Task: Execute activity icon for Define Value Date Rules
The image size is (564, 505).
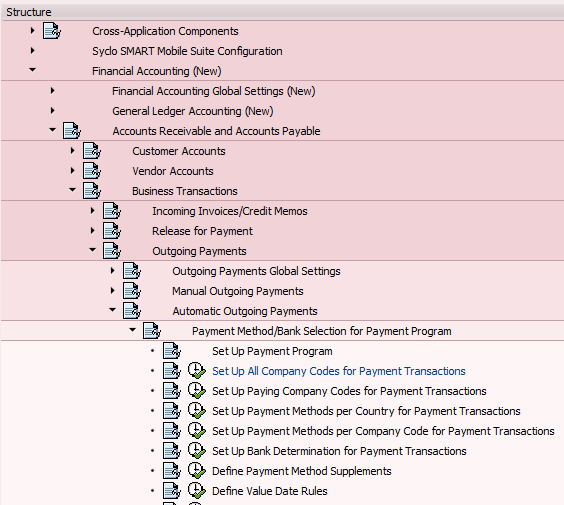Action: coord(197,491)
